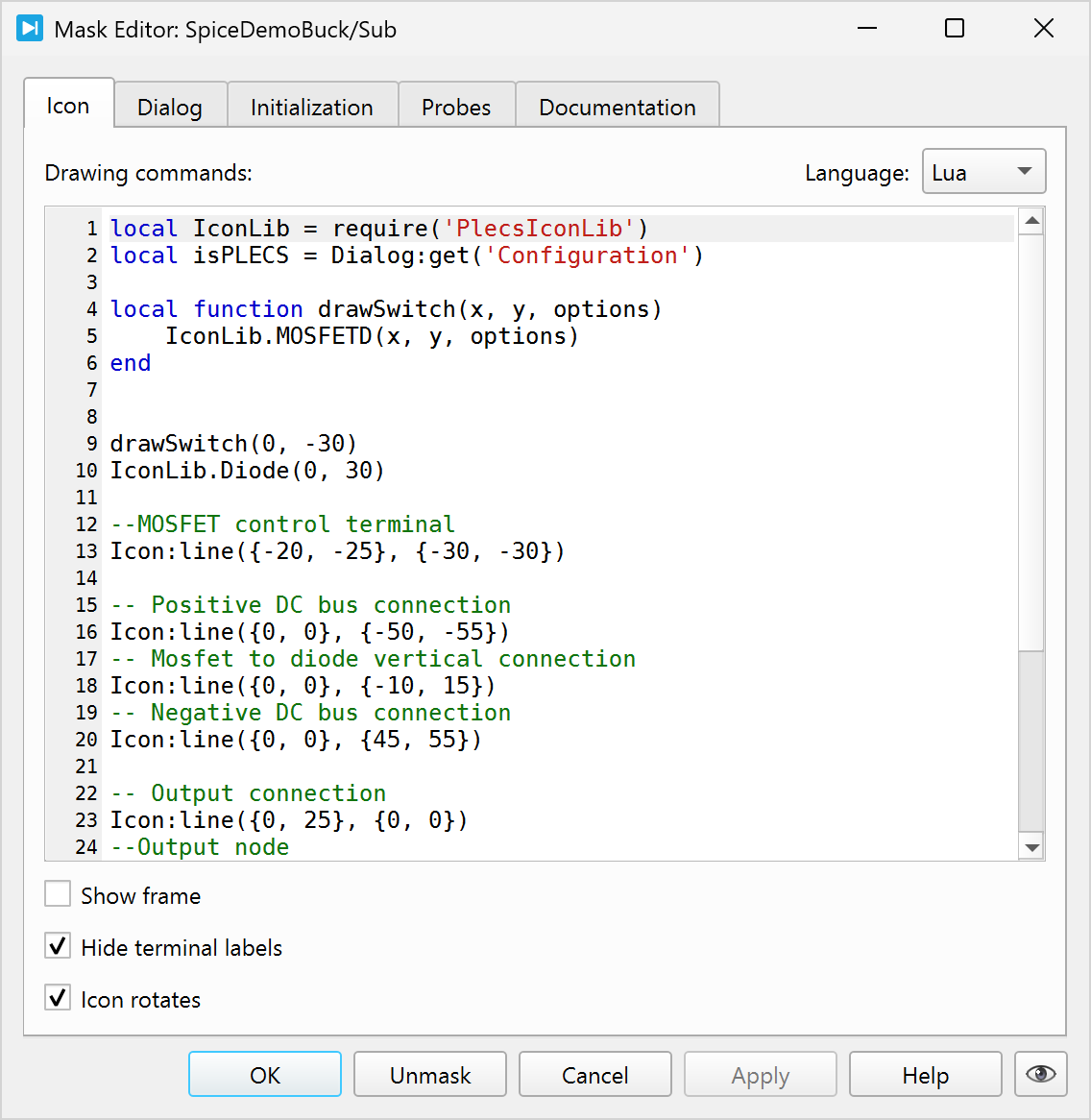
Task: Open the Language dropdown set to Lua
Action: [x=983, y=173]
